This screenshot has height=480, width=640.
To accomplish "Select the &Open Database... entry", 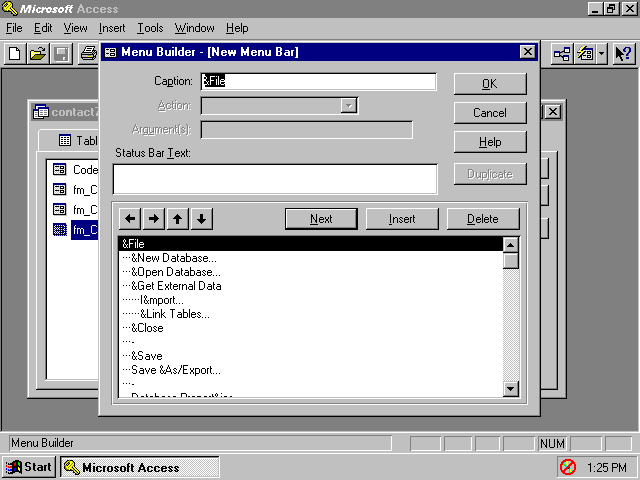I will (x=311, y=272).
